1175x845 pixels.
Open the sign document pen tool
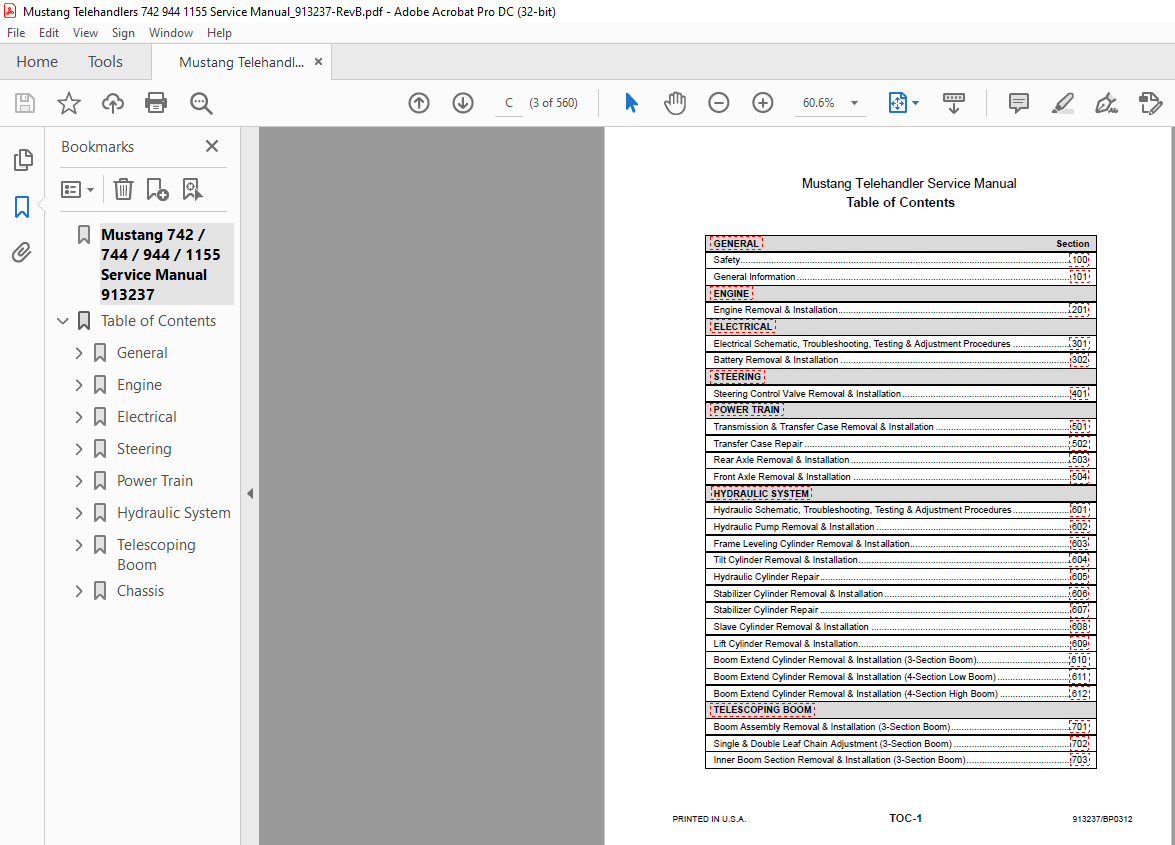[1106, 103]
